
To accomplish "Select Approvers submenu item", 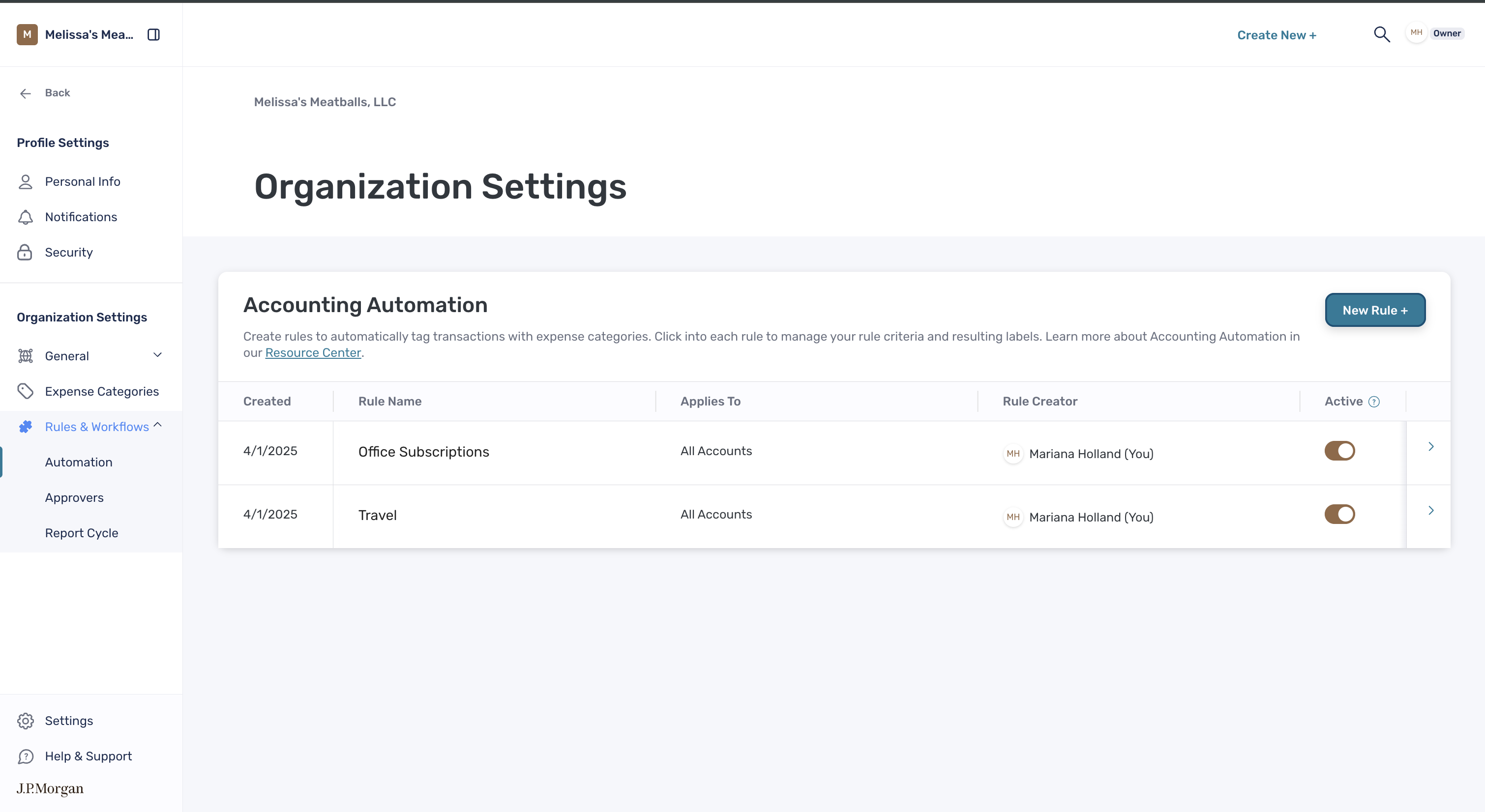I will click(74, 498).
